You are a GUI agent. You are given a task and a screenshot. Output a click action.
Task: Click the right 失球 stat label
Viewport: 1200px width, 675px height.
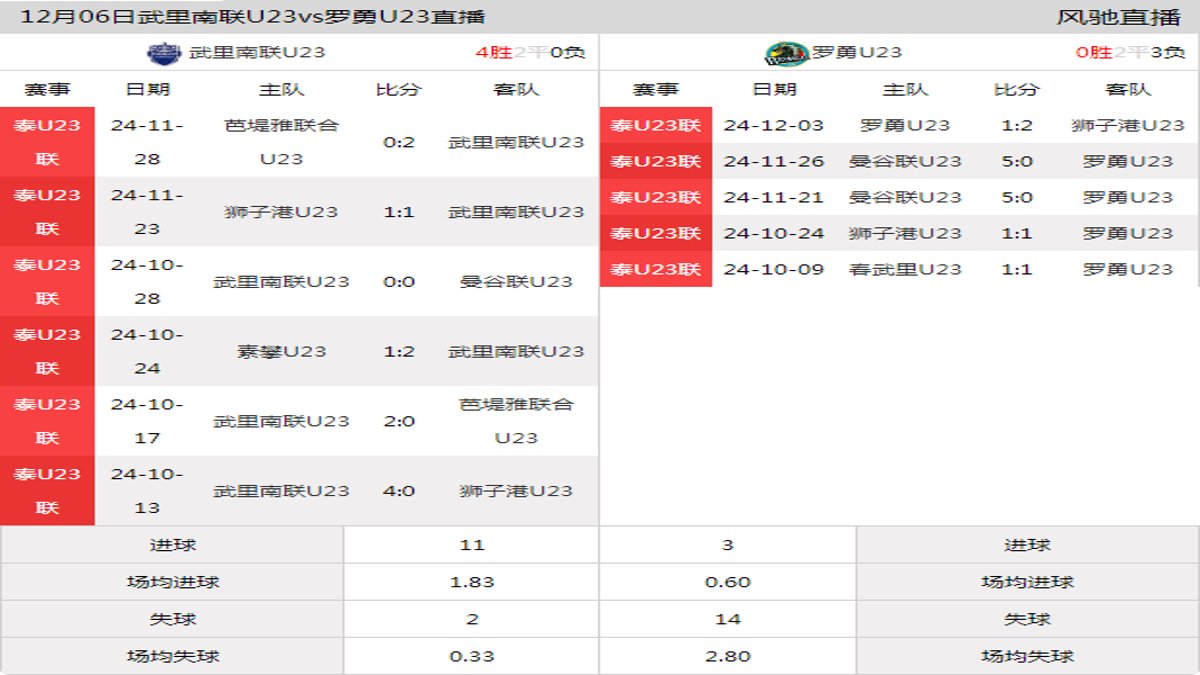pyautogui.click(x=1028, y=619)
